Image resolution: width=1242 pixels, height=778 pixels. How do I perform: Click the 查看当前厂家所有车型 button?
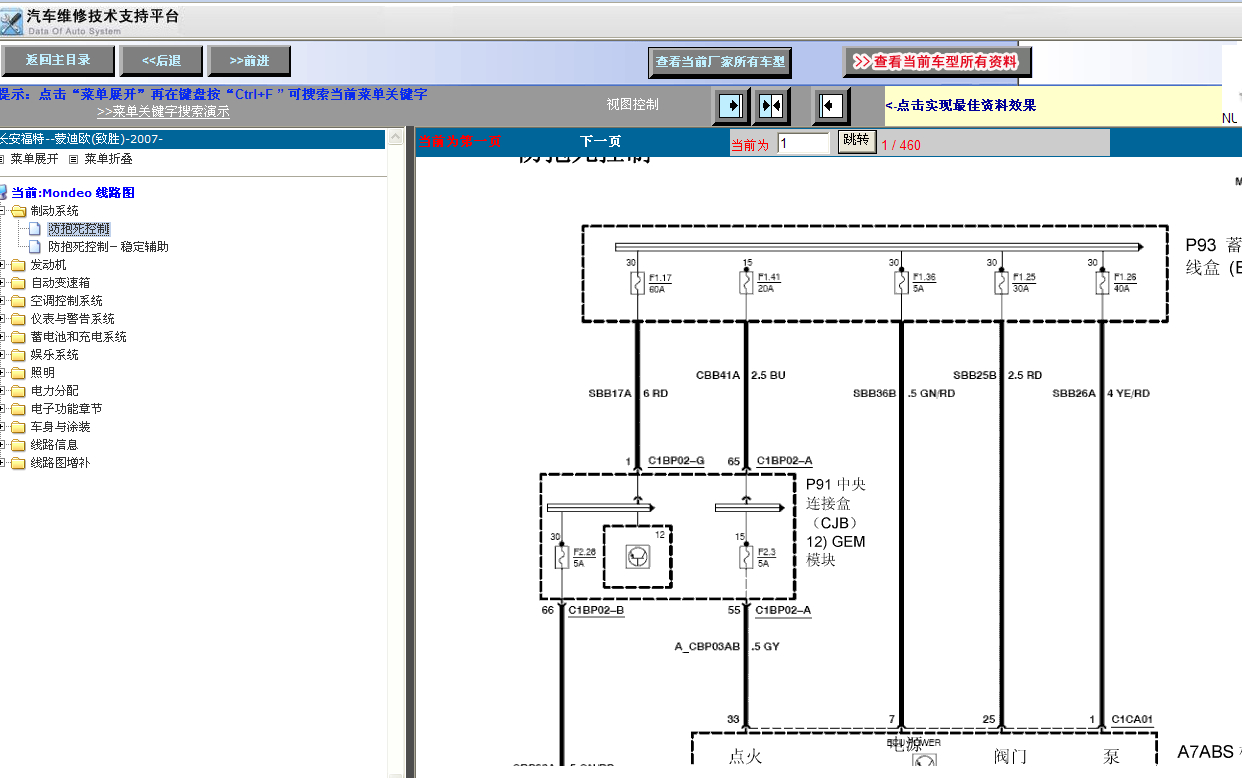tap(720, 62)
